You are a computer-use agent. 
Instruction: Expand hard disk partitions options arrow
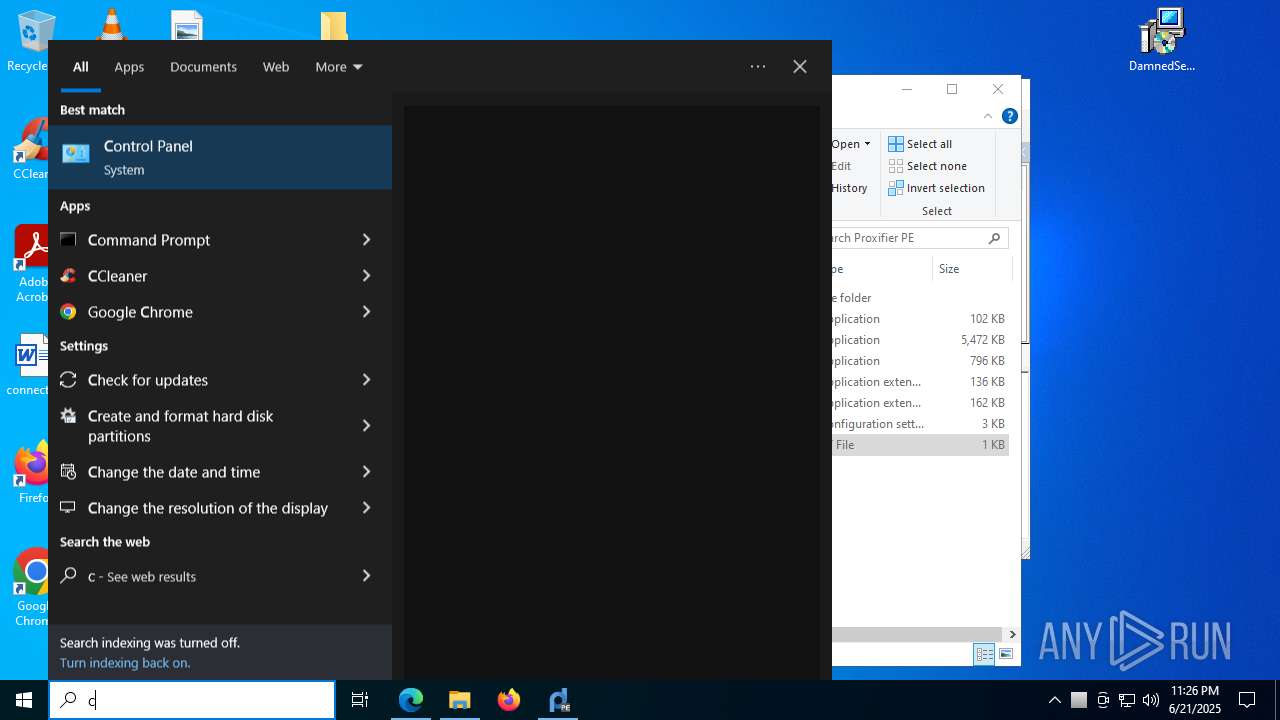(366, 426)
